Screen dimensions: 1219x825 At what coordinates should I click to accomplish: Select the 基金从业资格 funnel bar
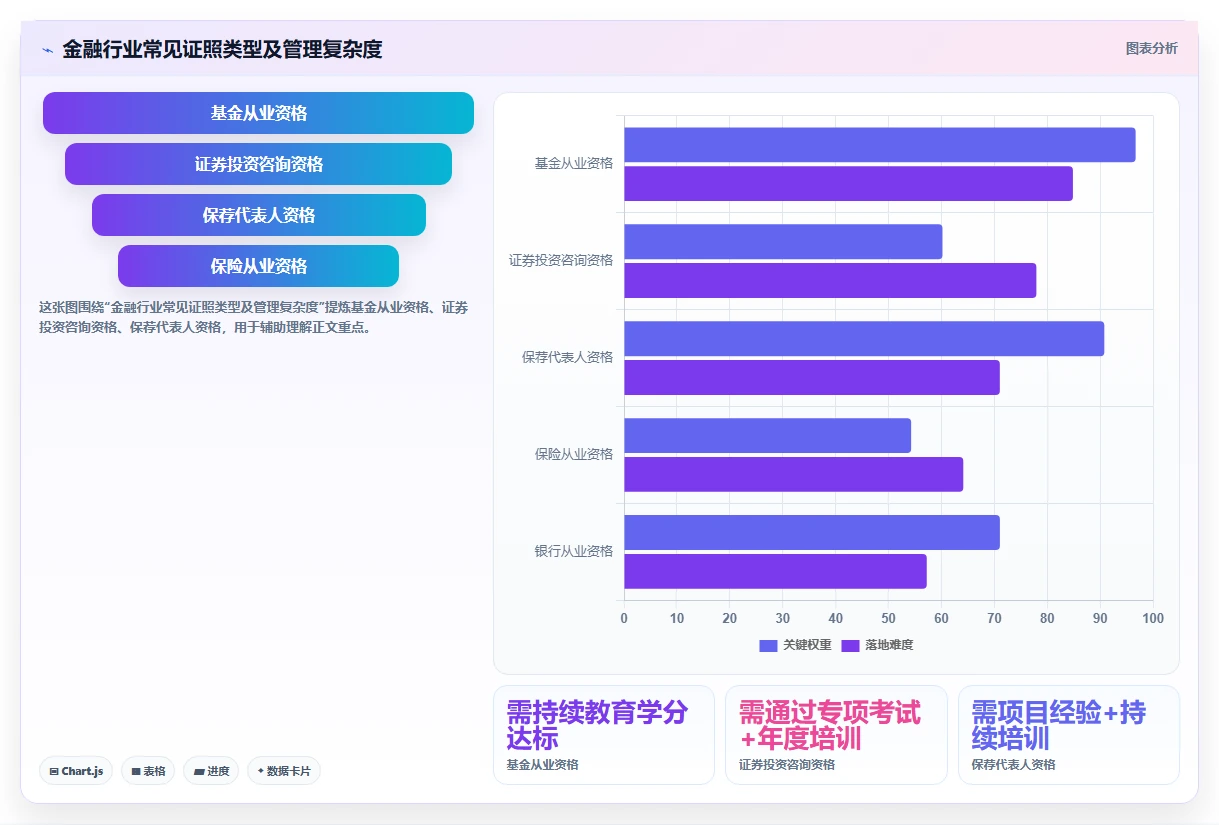(258, 113)
